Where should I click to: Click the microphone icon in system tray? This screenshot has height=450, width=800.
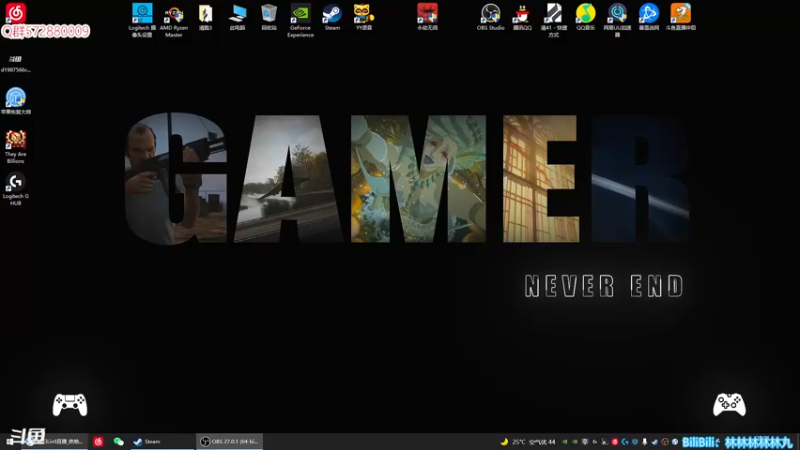645,442
